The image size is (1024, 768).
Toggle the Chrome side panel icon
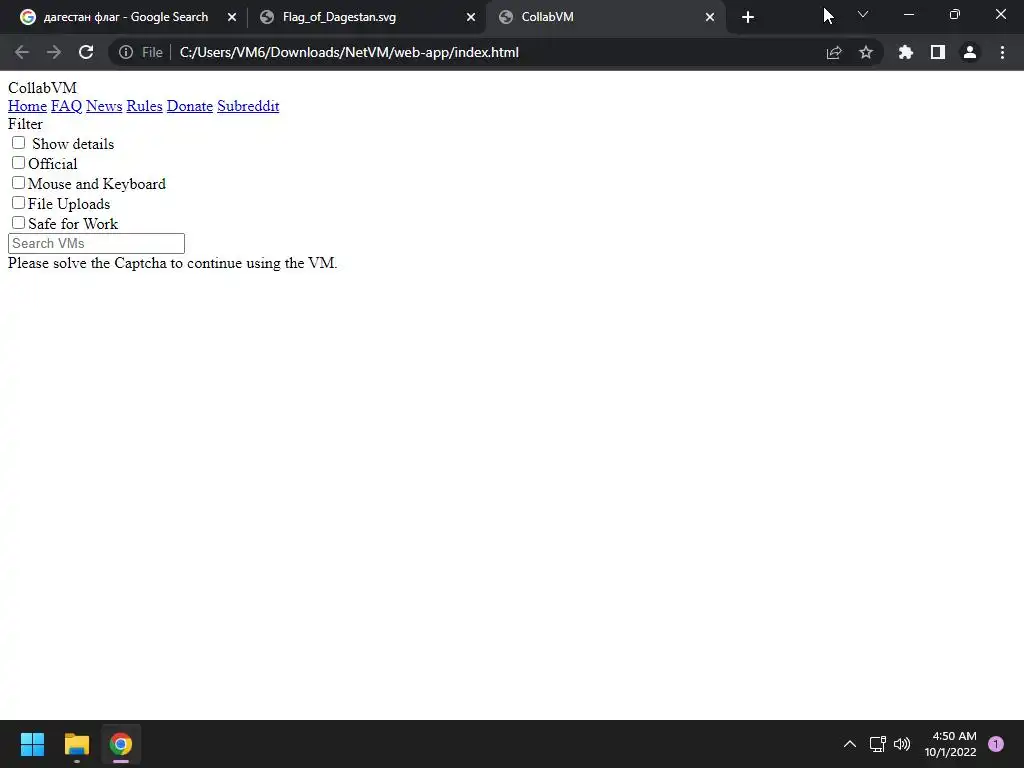938,52
